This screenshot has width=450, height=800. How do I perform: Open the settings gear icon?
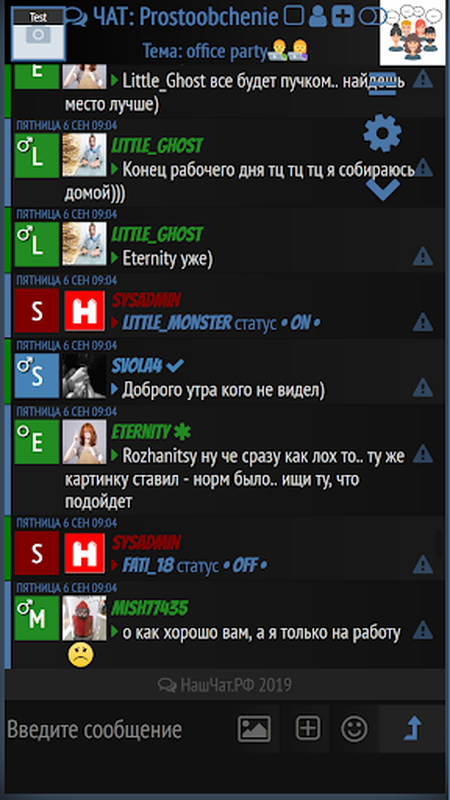382,133
